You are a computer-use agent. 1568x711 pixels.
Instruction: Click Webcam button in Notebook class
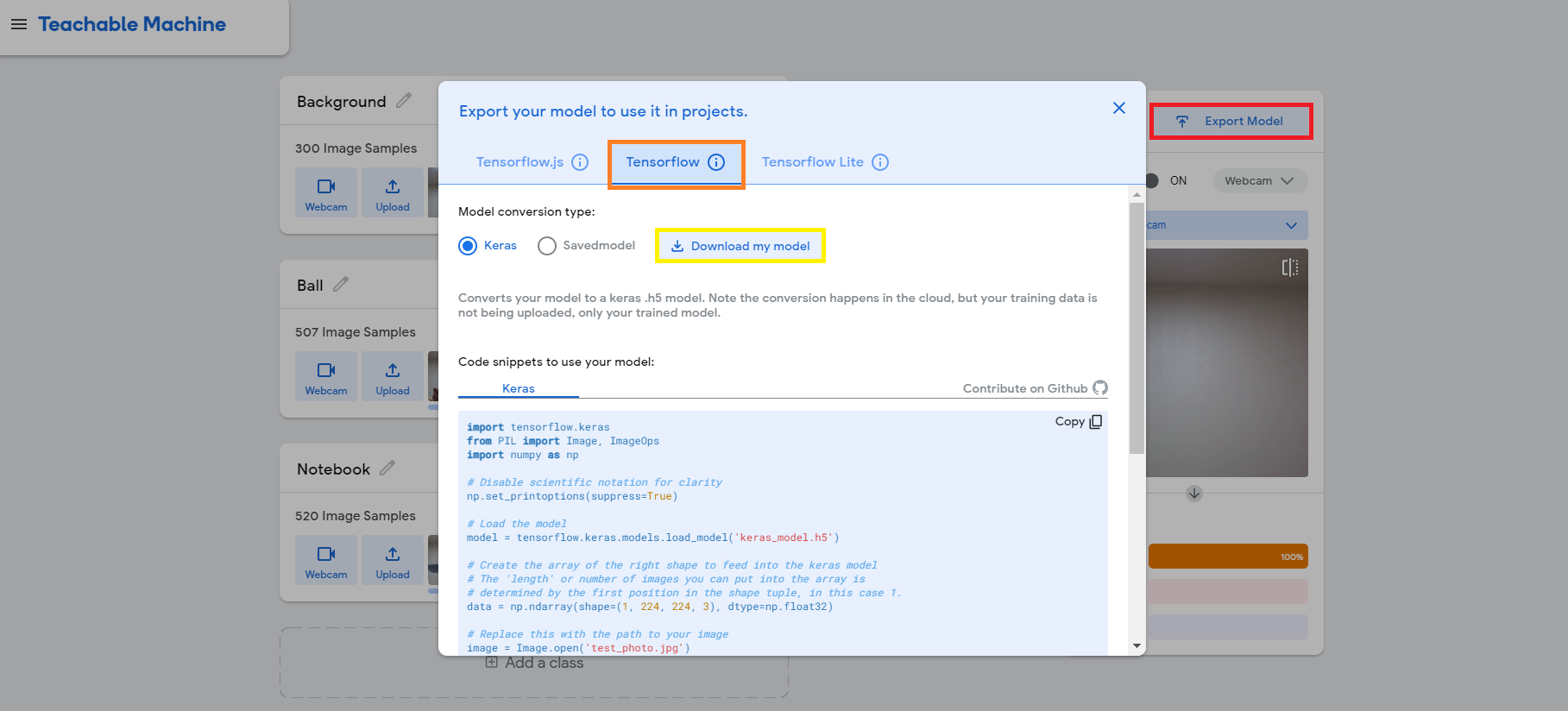pos(326,560)
